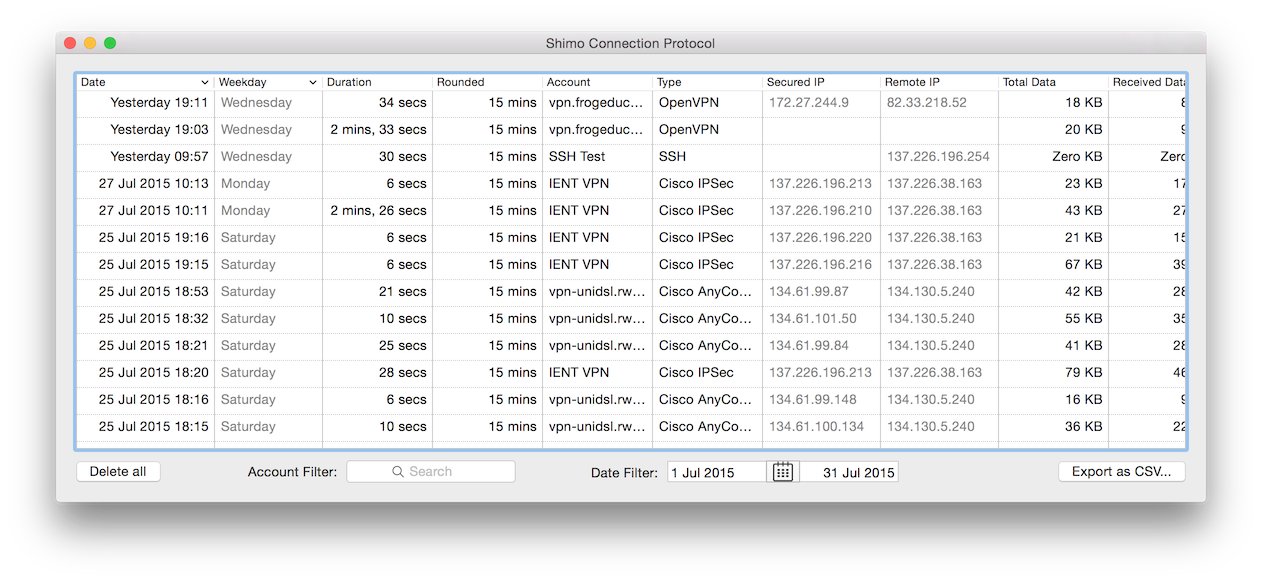Select the 25 Jul 2015 19:16 entry
The width and height of the screenshot is (1262, 582).
point(631,238)
